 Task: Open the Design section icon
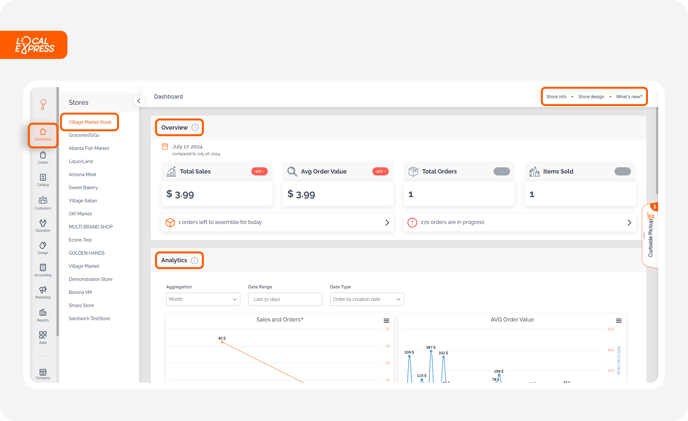[x=43, y=248]
